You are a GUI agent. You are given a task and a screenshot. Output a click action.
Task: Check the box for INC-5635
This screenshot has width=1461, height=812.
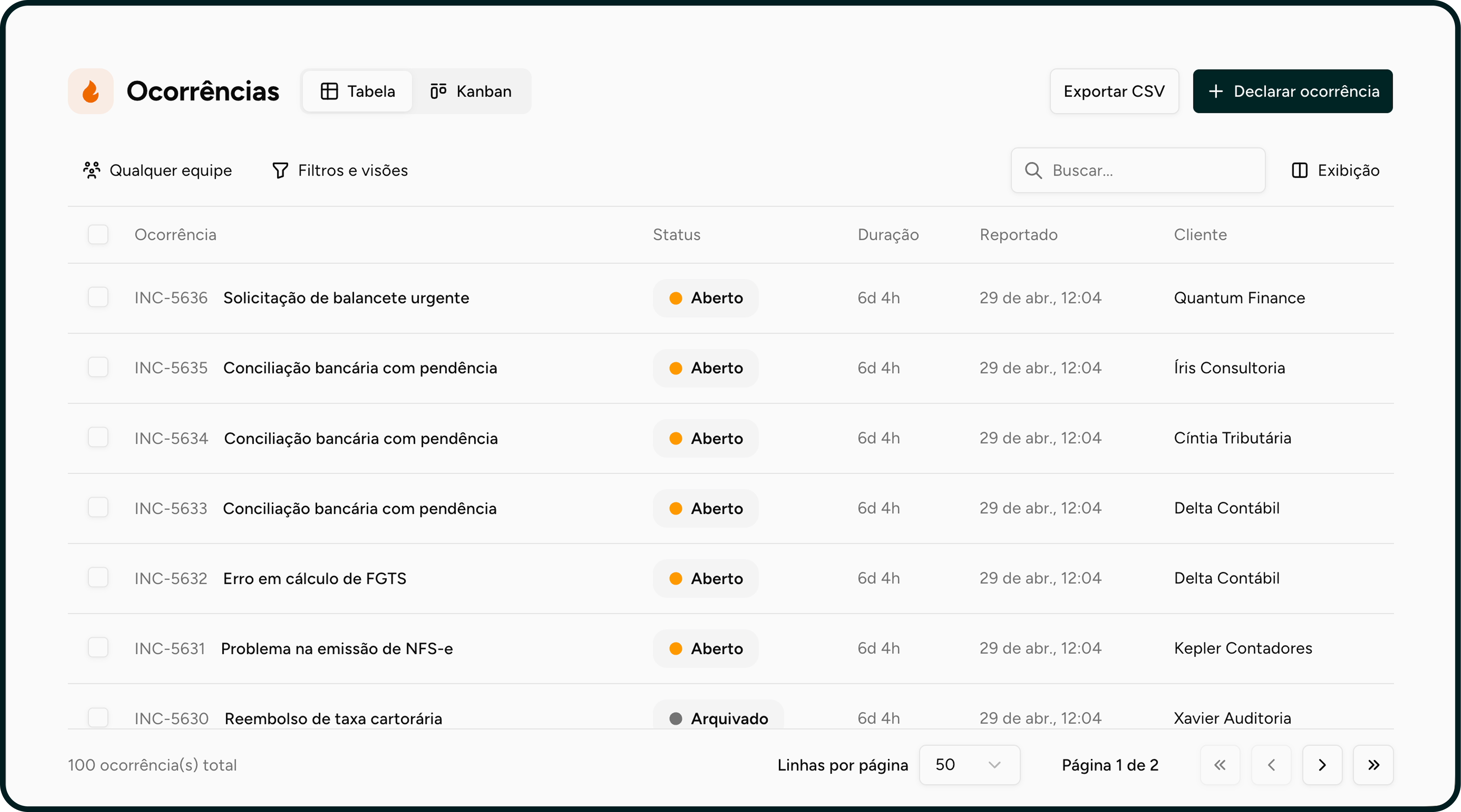pos(98,367)
